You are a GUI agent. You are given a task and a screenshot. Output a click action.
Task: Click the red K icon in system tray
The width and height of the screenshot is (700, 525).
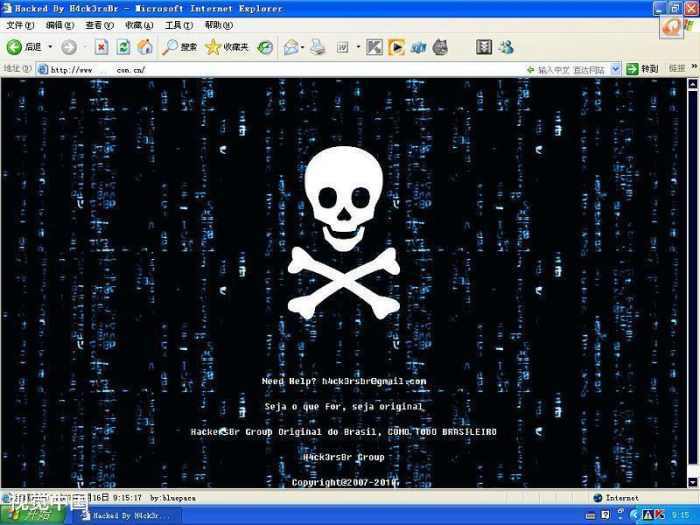tap(659, 515)
